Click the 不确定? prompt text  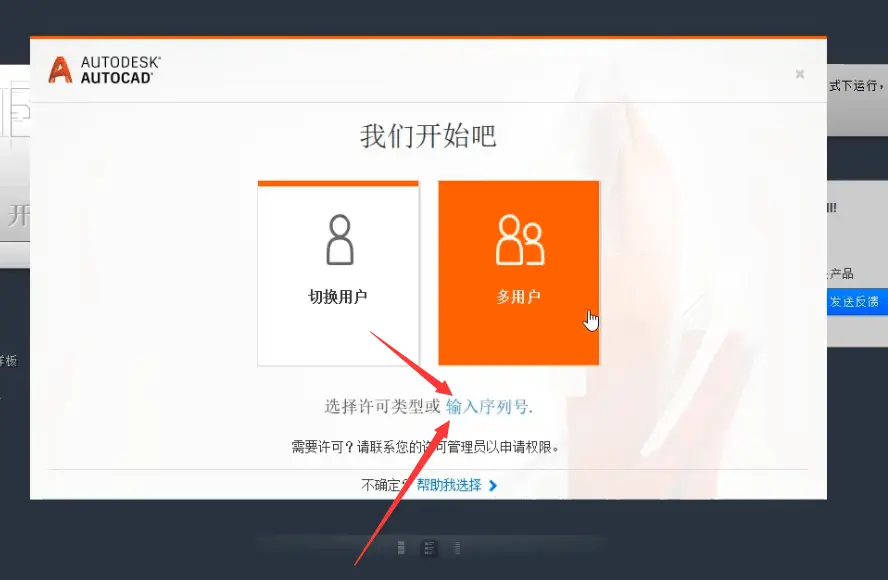pyautogui.click(x=384, y=485)
